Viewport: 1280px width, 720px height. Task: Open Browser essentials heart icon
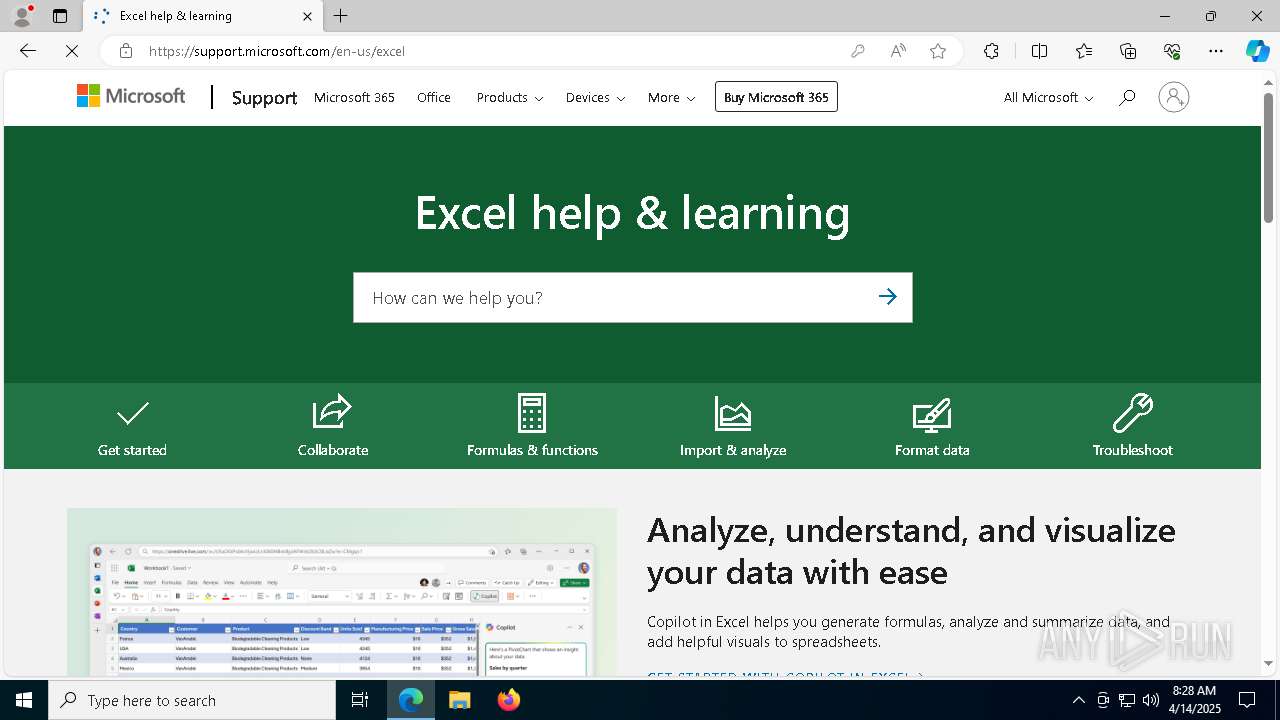[1172, 51]
